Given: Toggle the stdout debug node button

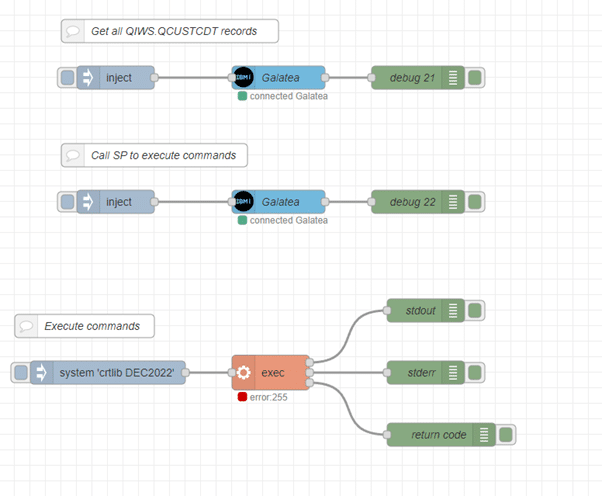Looking at the screenshot, I should click(x=475, y=311).
